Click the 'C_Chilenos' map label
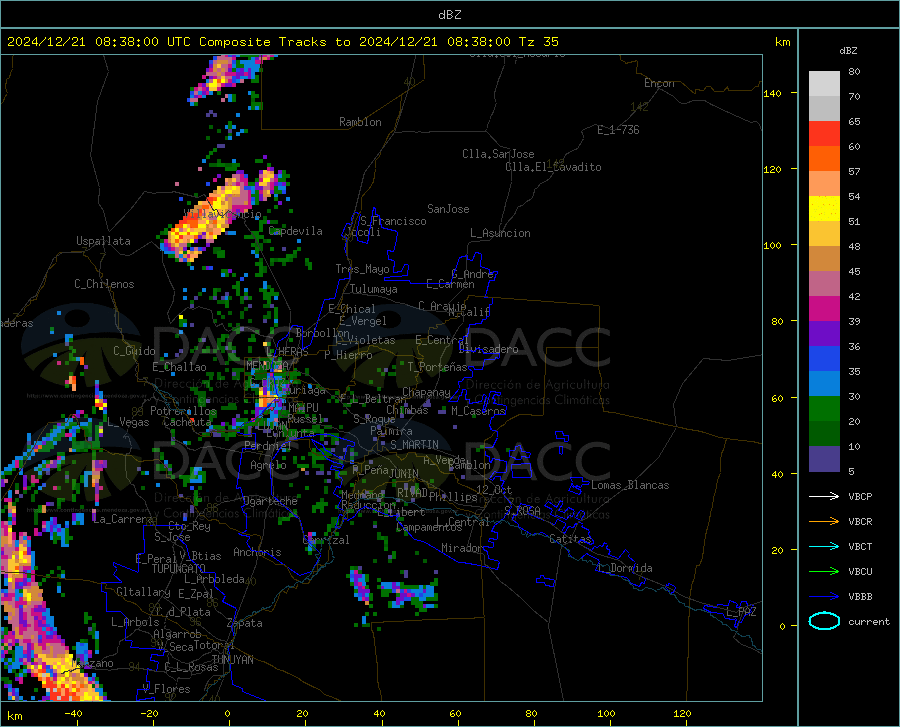 [x=104, y=284]
